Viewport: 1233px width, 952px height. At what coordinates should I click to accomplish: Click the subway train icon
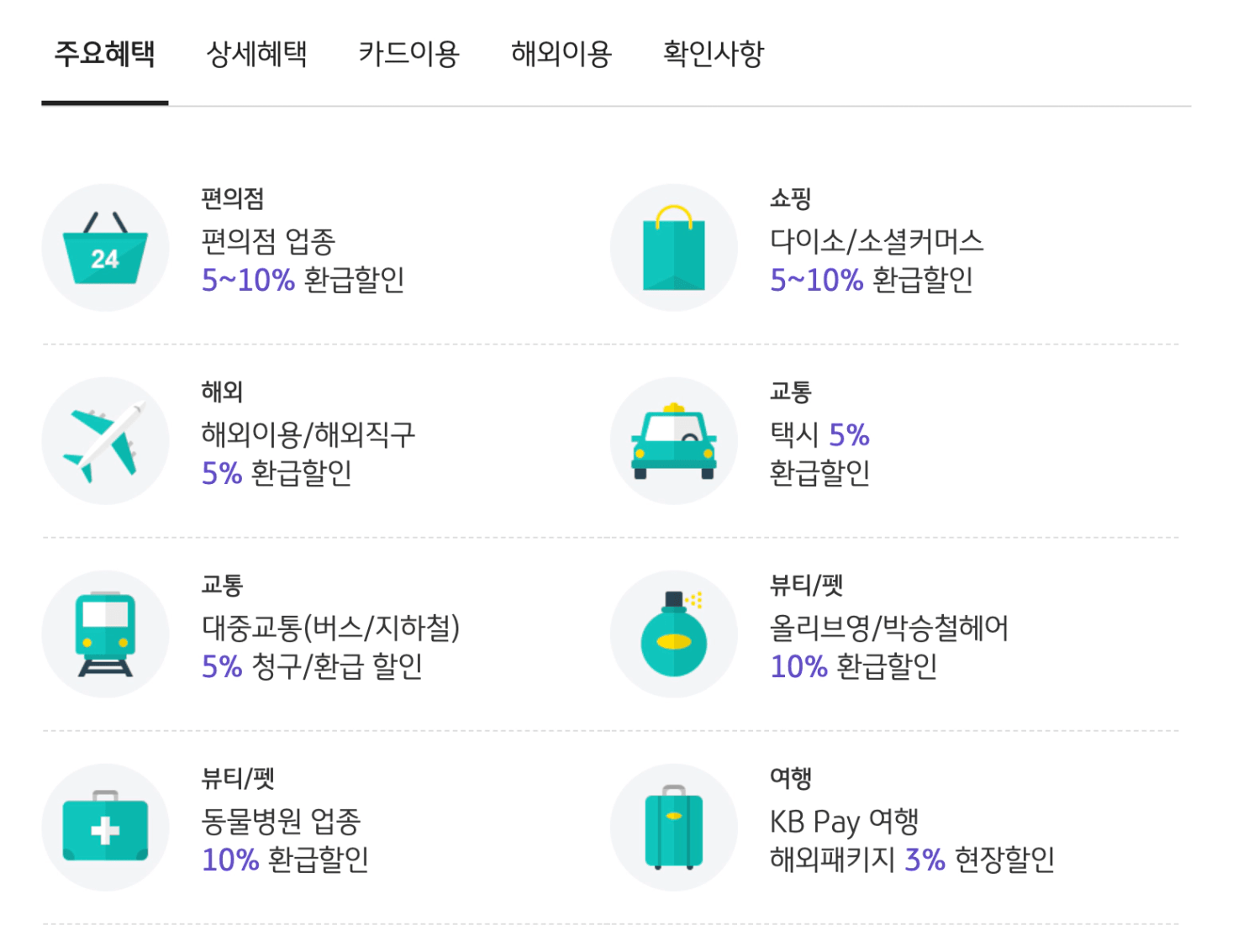click(x=105, y=633)
